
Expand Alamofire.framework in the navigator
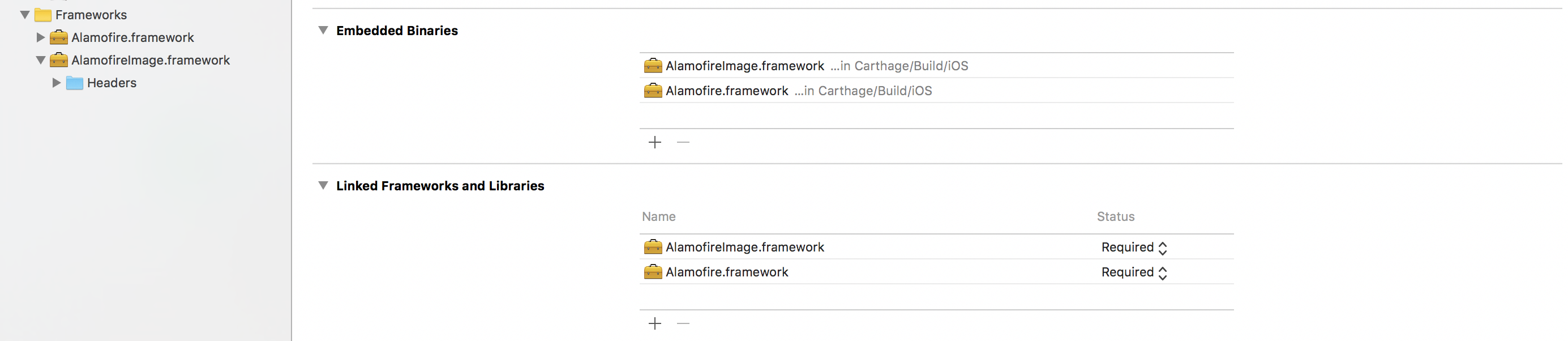pos(40,37)
